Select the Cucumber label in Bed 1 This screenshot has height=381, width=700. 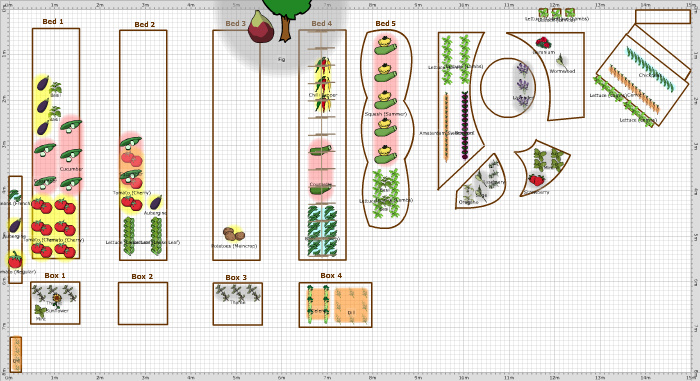(x=71, y=169)
